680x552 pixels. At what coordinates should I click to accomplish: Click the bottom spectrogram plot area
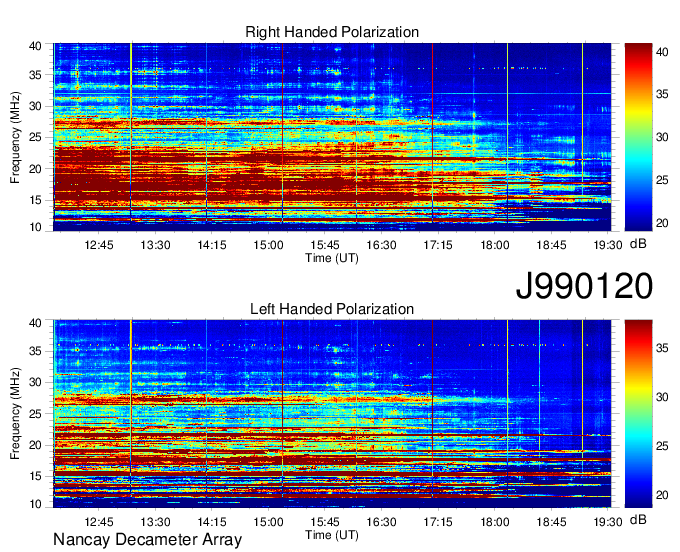332,414
